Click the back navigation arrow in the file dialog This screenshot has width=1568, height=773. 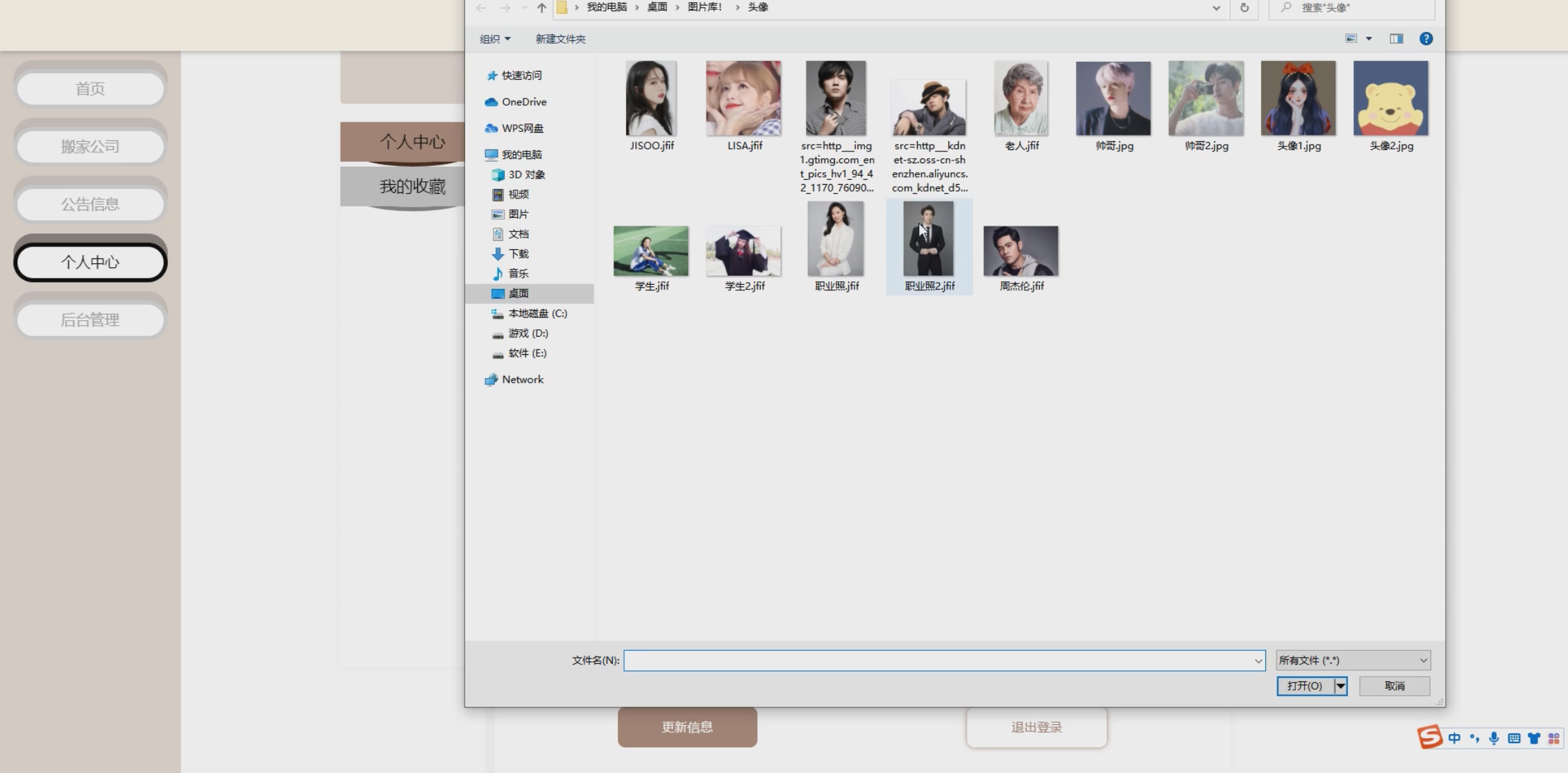pos(481,8)
